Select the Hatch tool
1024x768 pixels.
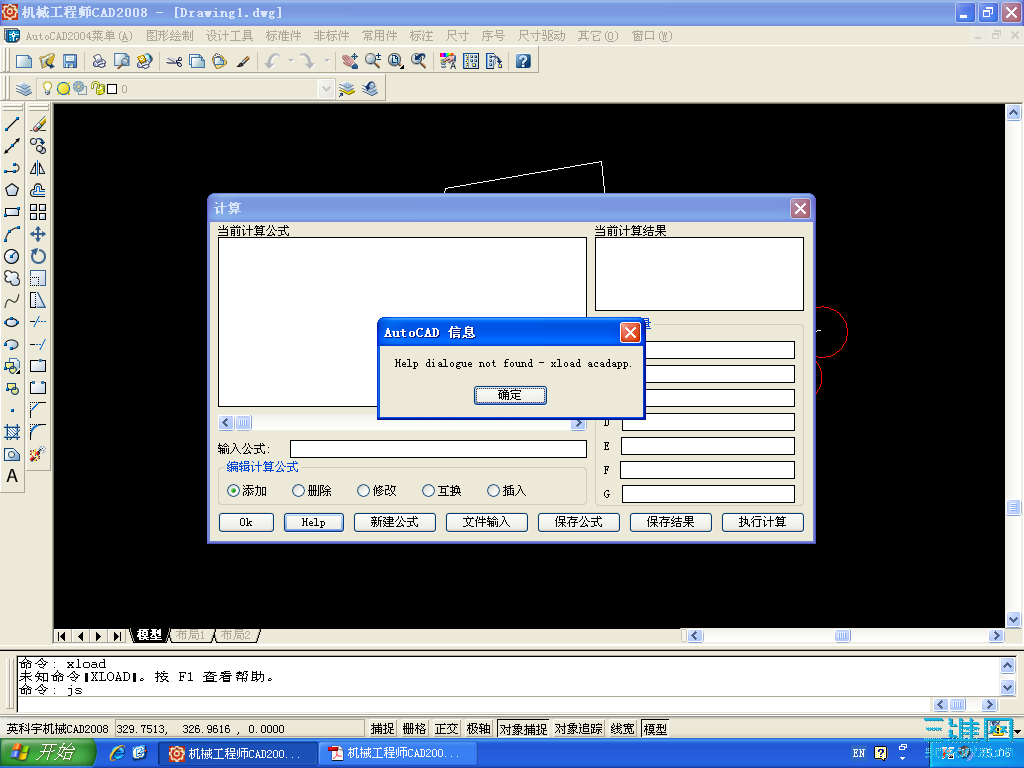(x=12, y=432)
